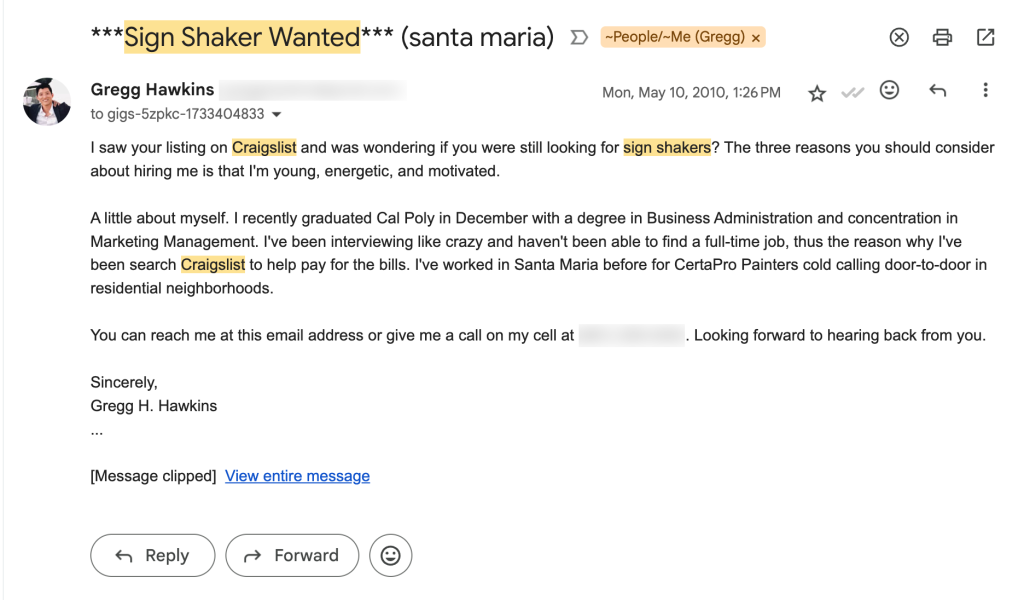
Task: Open the three-dot More options menu
Action: coord(985,91)
